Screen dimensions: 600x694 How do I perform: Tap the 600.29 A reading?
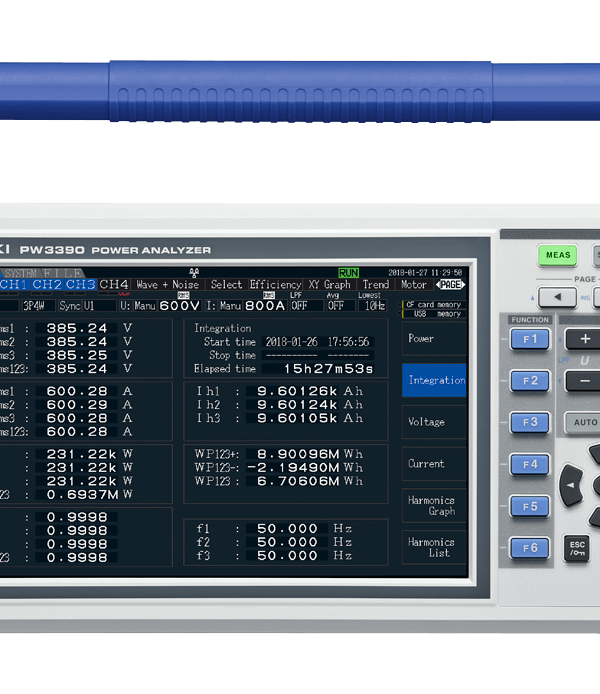pyautogui.click(x=77, y=405)
